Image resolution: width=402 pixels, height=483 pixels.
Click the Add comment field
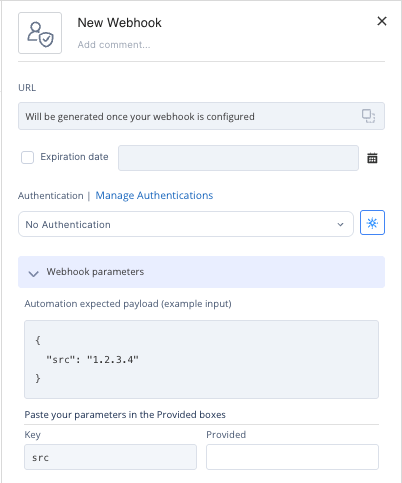tap(114, 45)
